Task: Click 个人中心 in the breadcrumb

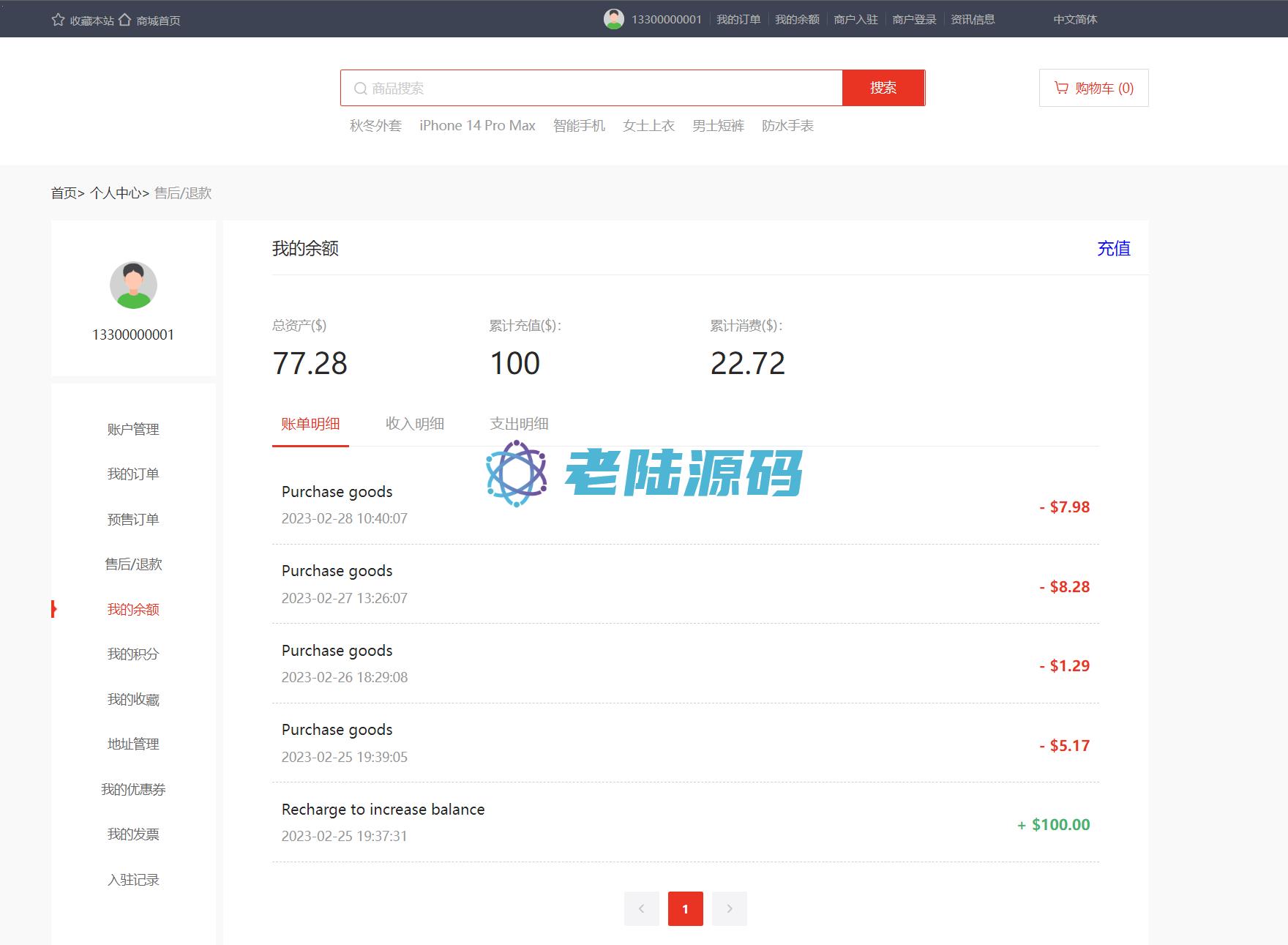Action: pyautogui.click(x=116, y=193)
